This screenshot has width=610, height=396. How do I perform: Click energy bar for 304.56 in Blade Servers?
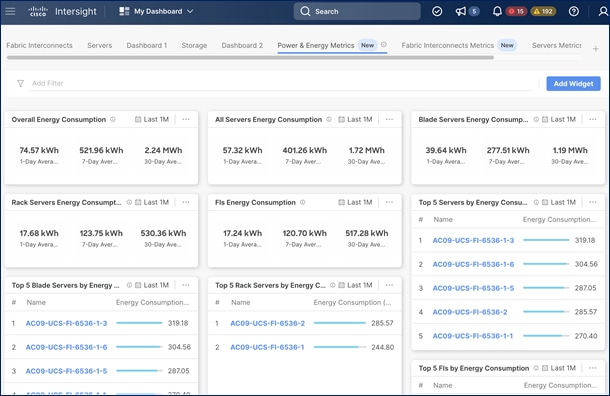(139, 347)
